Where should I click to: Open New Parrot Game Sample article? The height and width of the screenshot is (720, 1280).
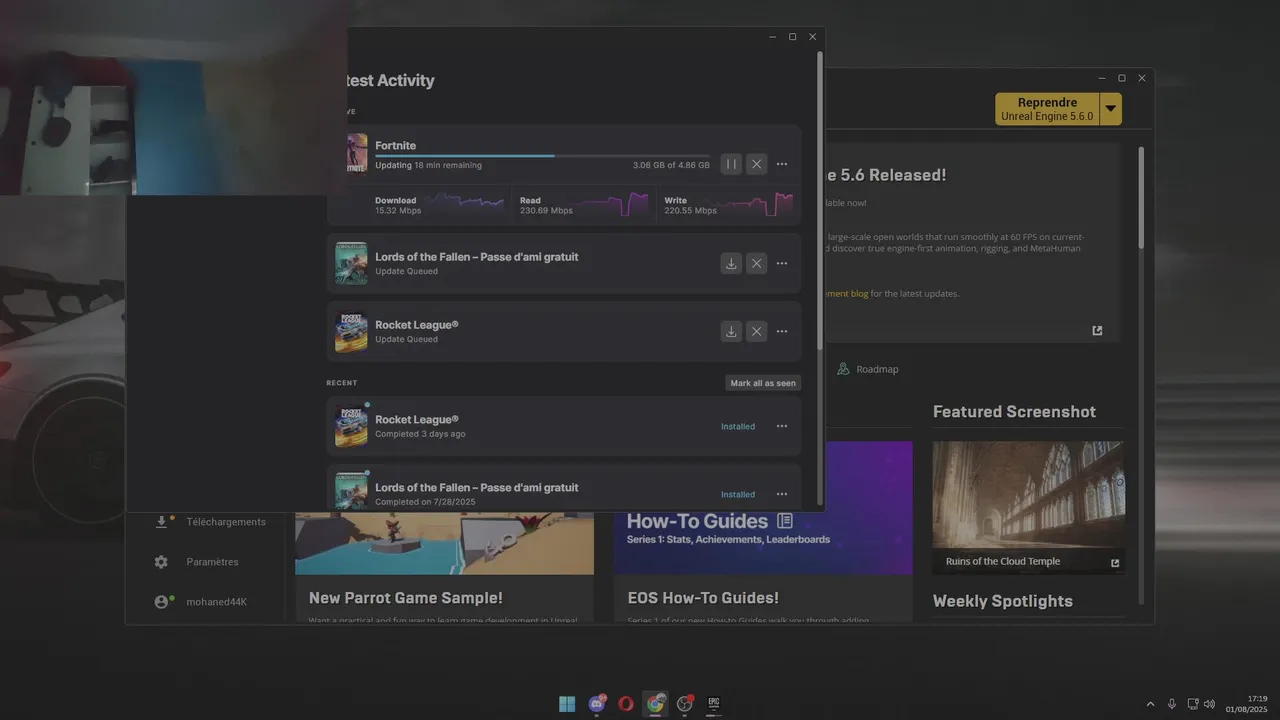tap(406, 598)
